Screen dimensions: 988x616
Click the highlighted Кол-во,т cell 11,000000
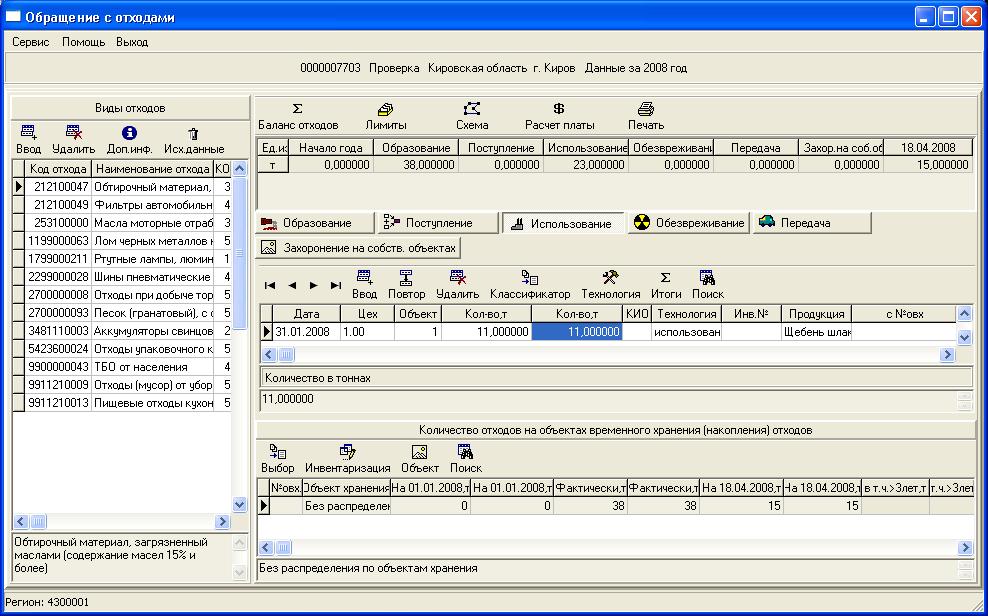[x=577, y=332]
